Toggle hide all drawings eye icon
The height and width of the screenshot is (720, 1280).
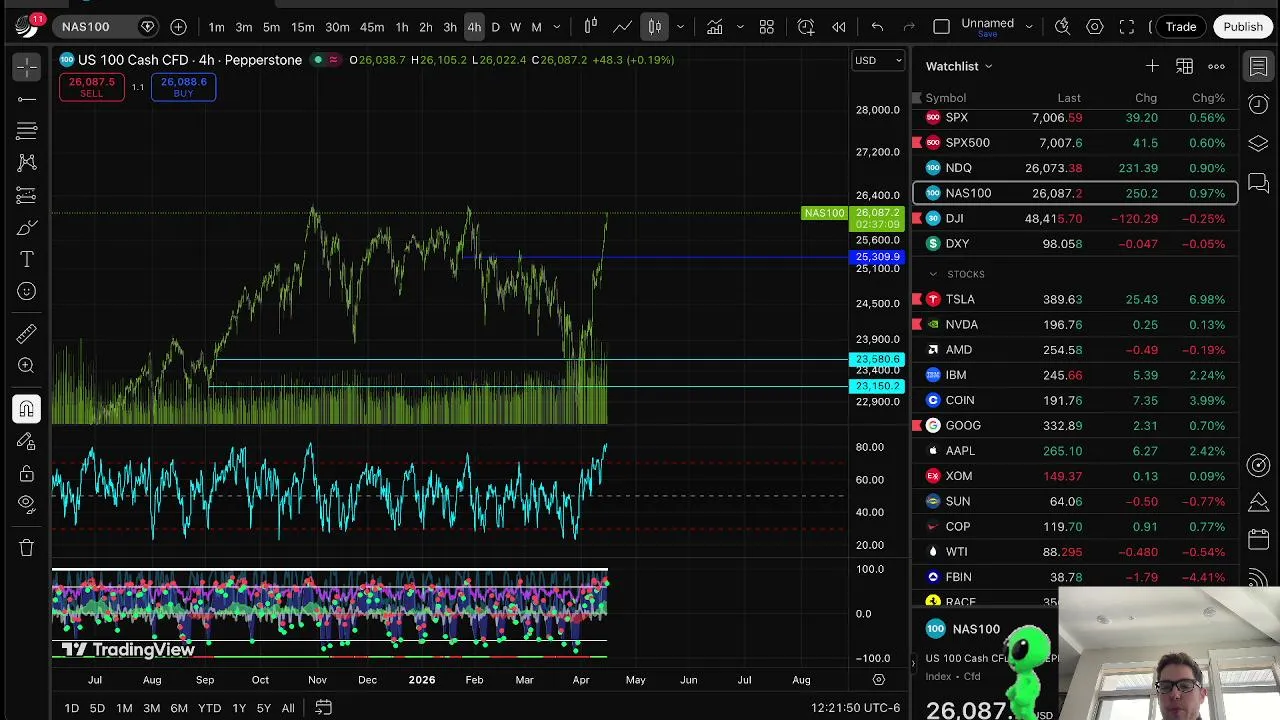[27, 504]
